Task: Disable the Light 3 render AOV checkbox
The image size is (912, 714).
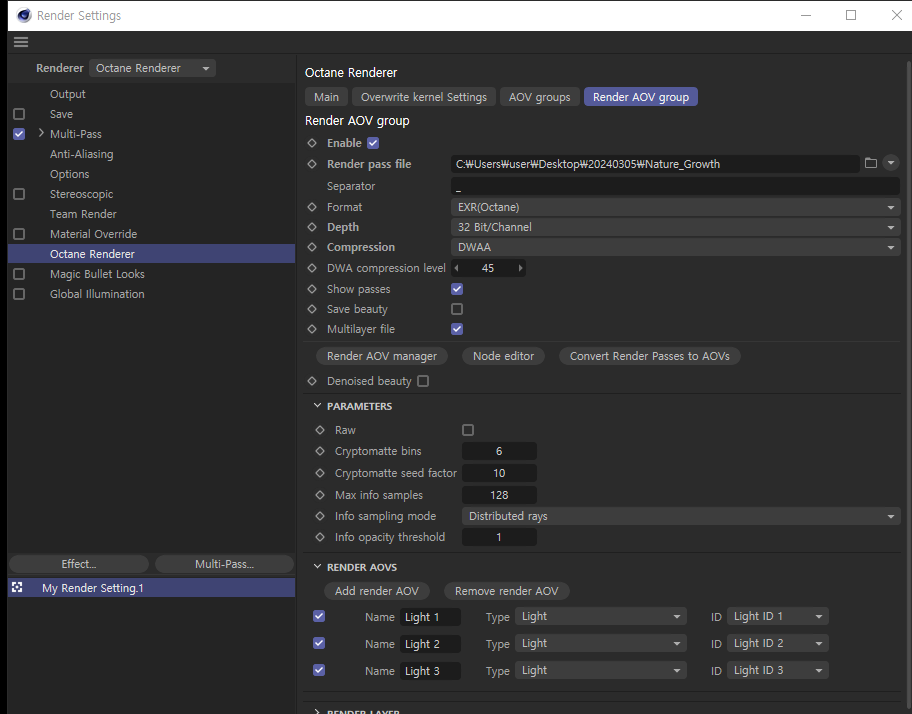Action: click(319, 670)
